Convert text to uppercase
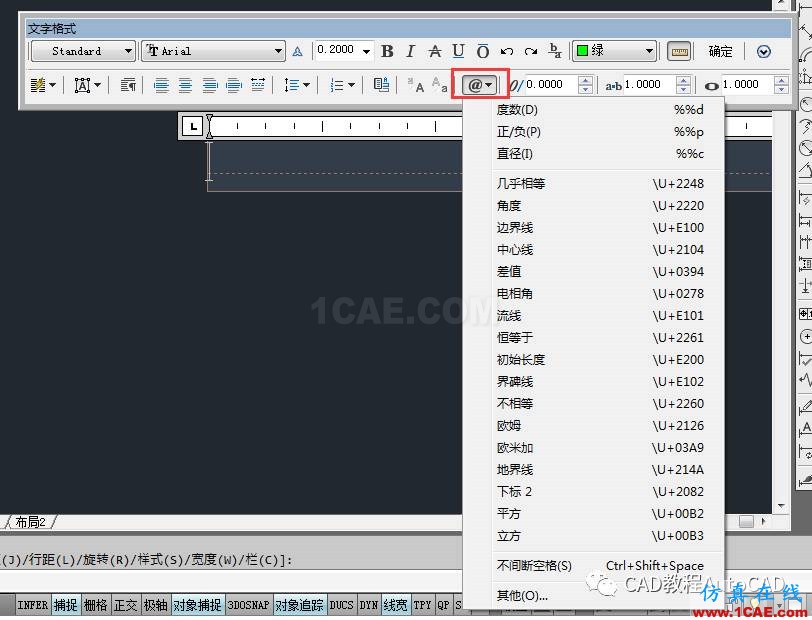812x620 pixels. (416, 84)
